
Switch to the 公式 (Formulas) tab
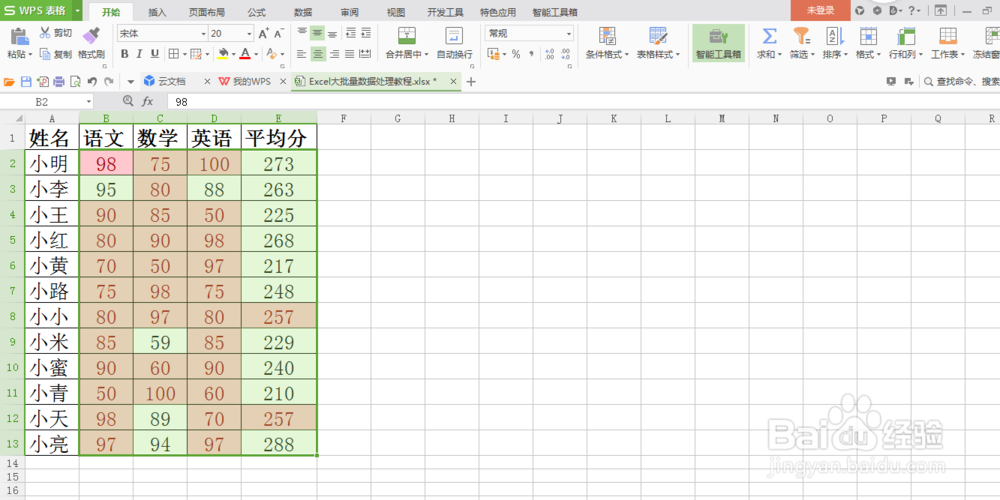click(256, 12)
